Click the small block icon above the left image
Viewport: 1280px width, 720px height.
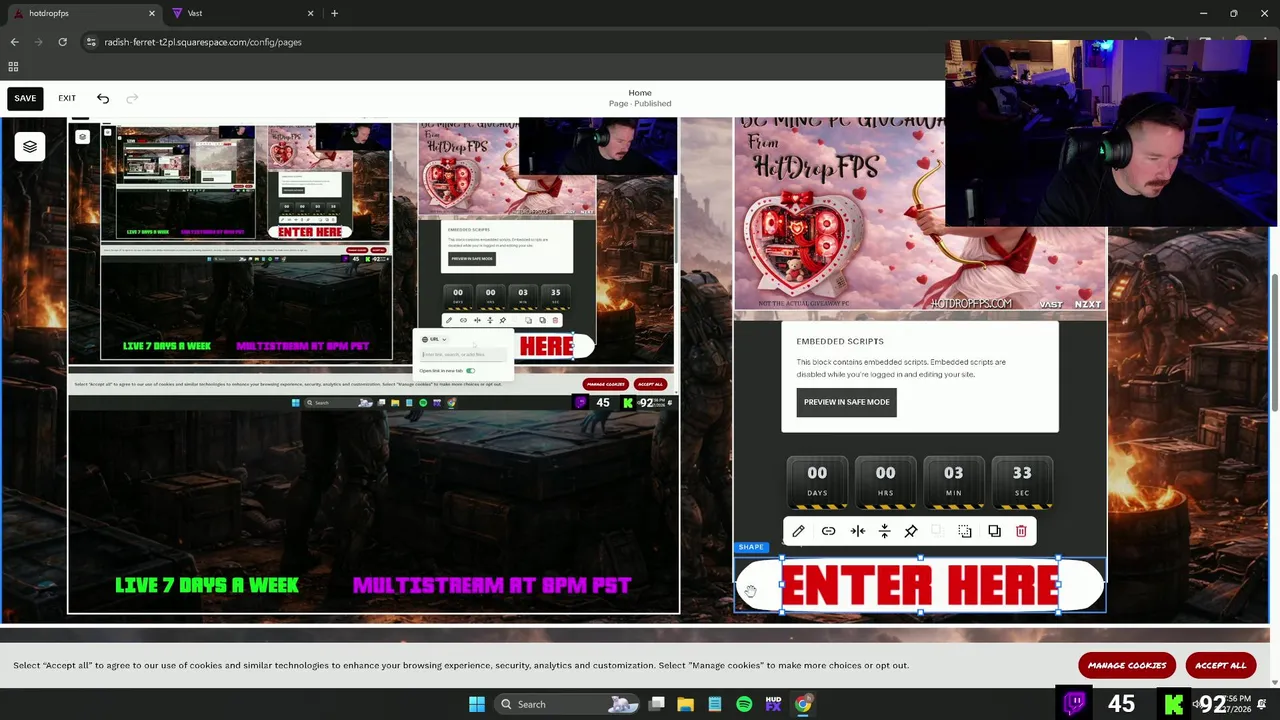pyautogui.click(x=82, y=137)
